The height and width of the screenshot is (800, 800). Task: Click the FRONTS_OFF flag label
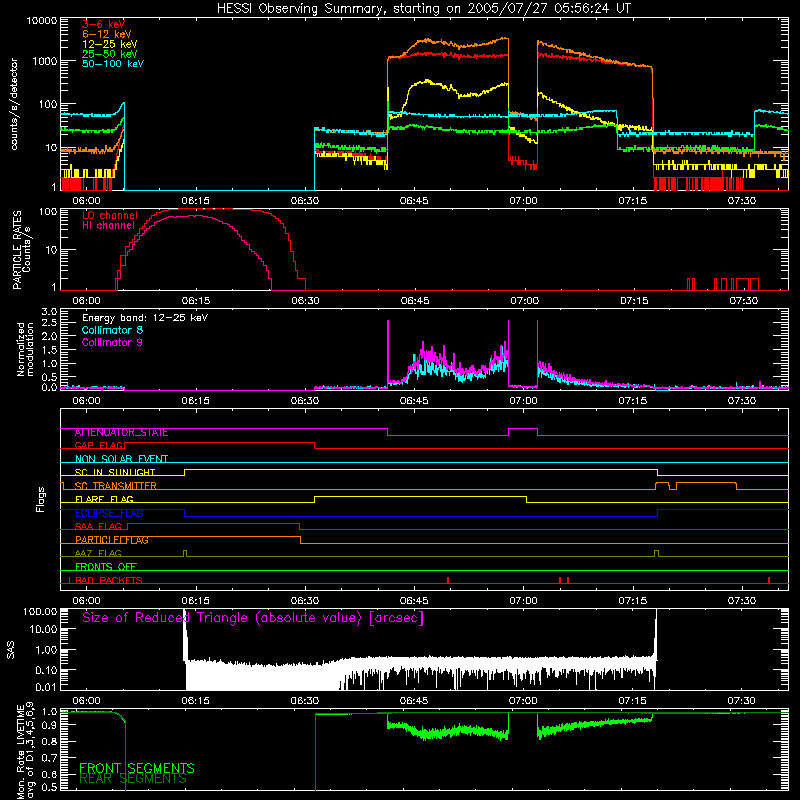pyautogui.click(x=105, y=567)
